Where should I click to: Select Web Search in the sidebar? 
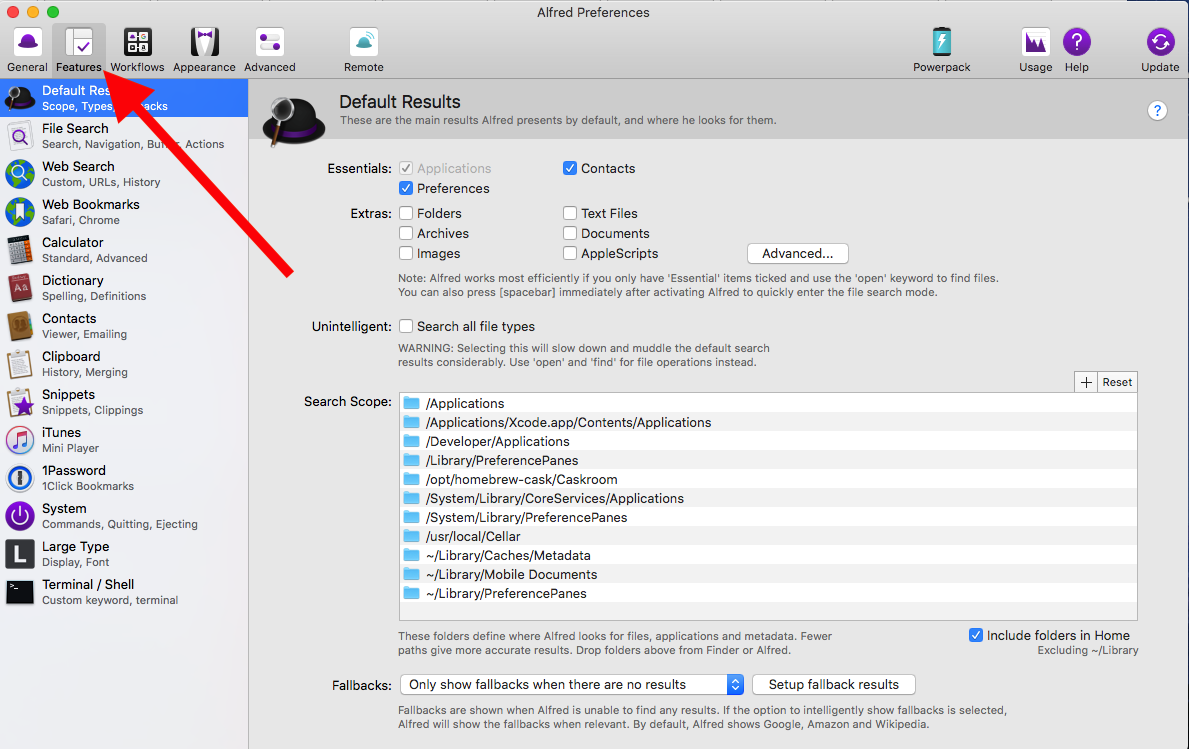(x=124, y=174)
